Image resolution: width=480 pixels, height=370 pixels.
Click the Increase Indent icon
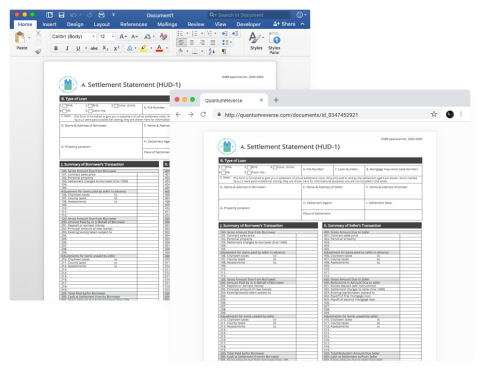tap(235, 33)
